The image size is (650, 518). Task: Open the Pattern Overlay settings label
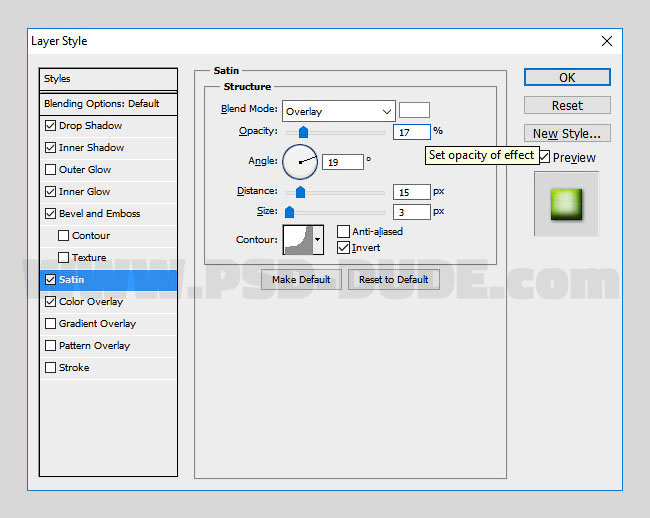click(x=95, y=346)
